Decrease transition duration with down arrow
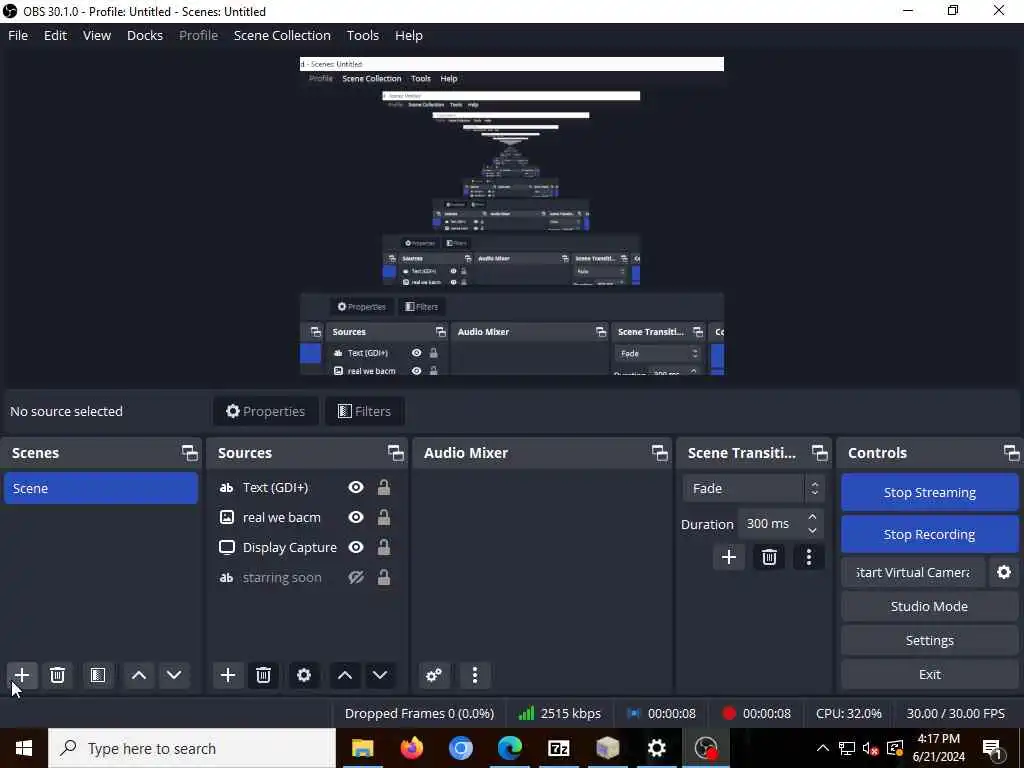Image resolution: width=1024 pixels, height=768 pixels. 812,530
